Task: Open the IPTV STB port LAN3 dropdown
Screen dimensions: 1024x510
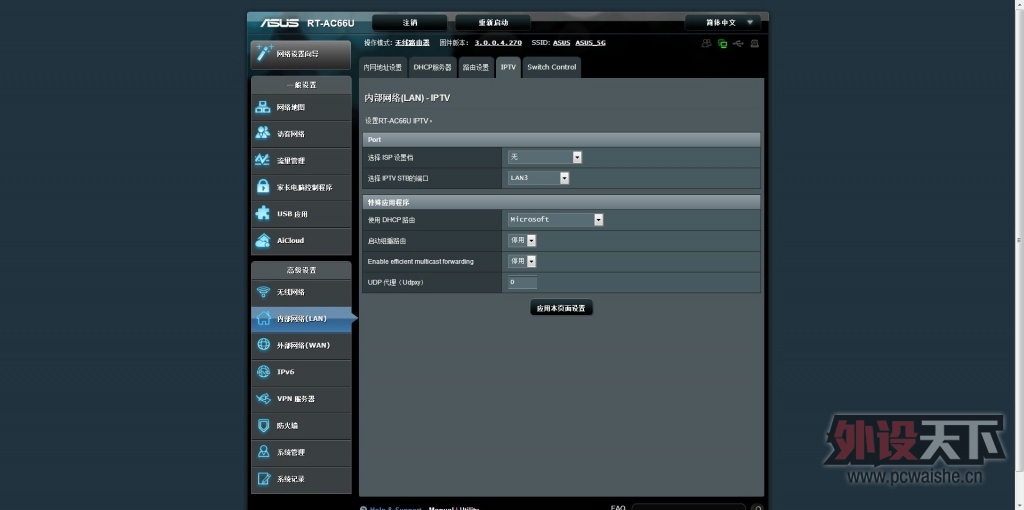Action: pyautogui.click(x=539, y=178)
